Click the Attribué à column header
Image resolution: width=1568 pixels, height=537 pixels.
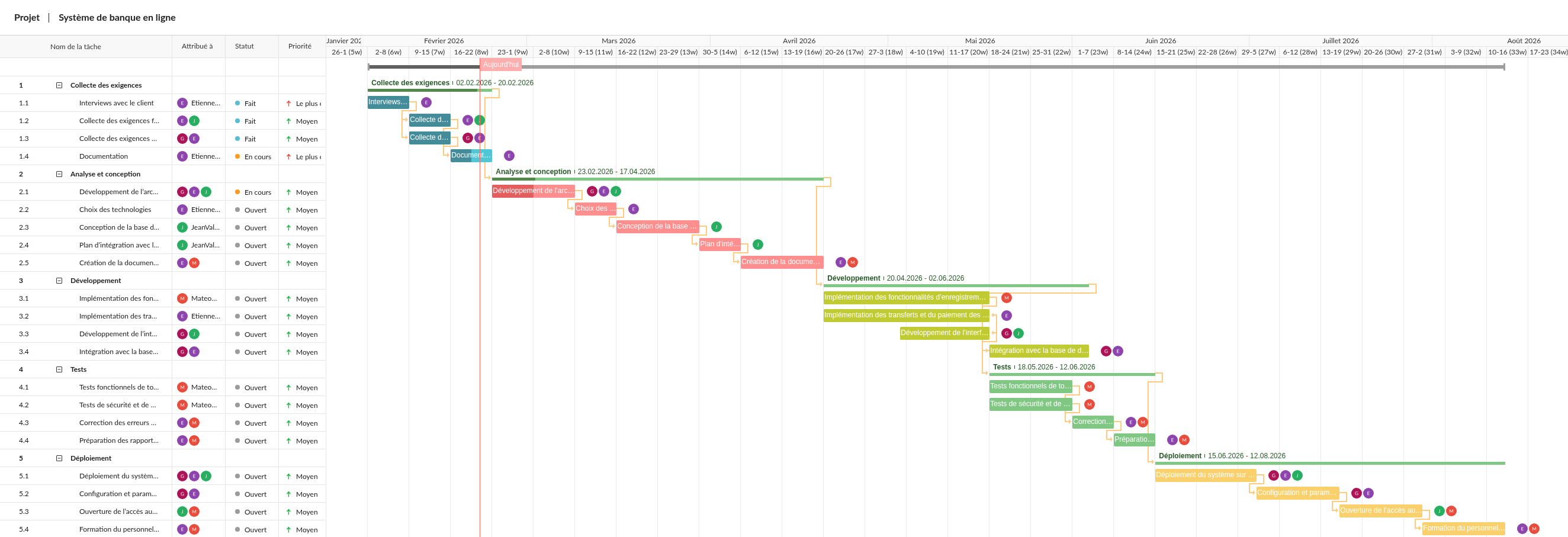click(x=197, y=46)
